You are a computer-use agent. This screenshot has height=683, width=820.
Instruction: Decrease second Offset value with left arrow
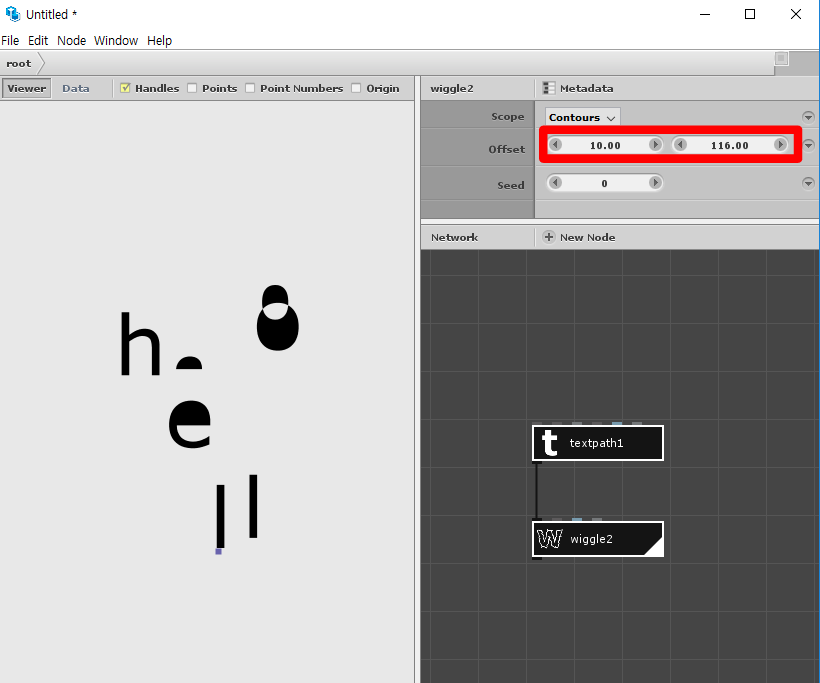(x=680, y=145)
